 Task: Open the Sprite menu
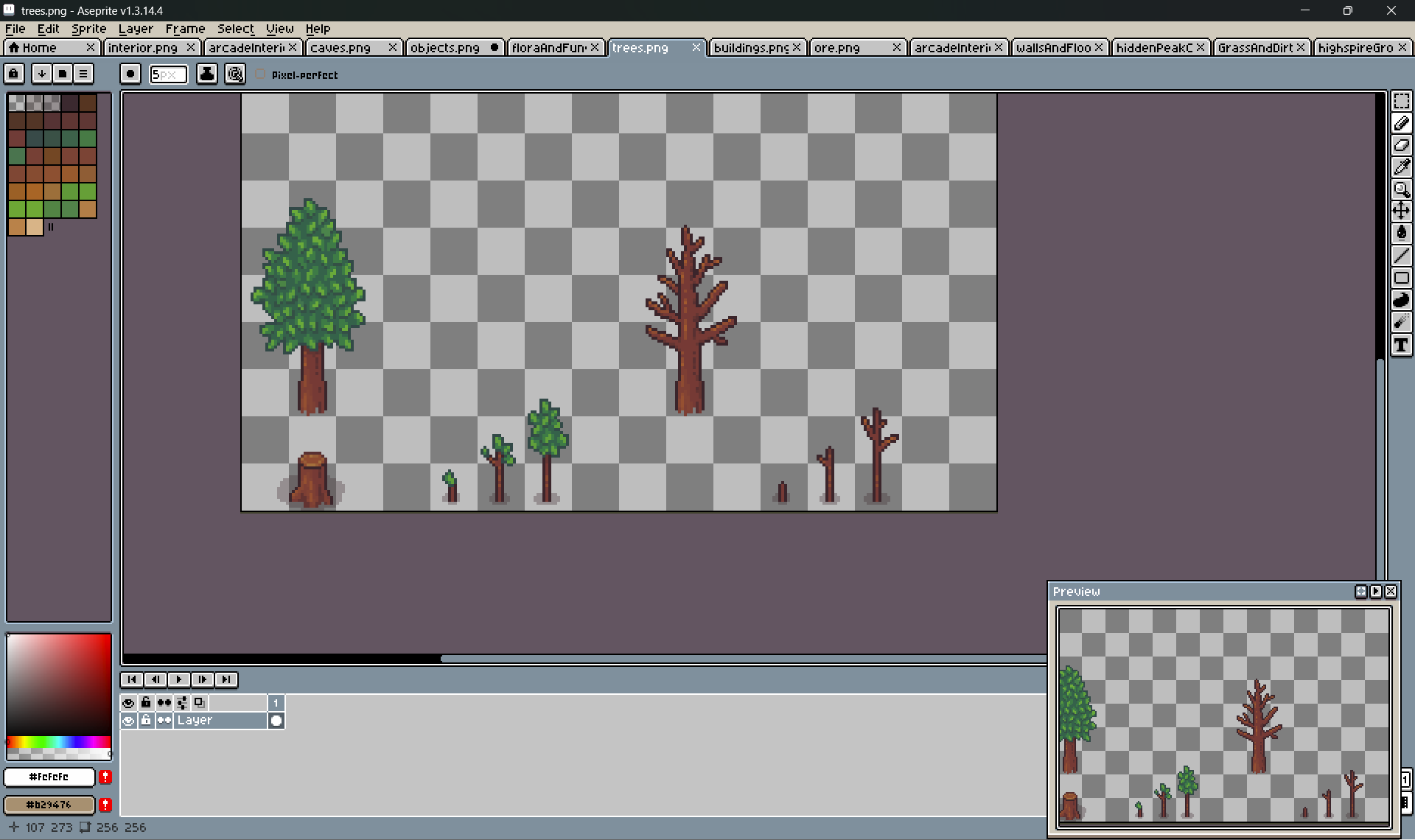coord(88,29)
